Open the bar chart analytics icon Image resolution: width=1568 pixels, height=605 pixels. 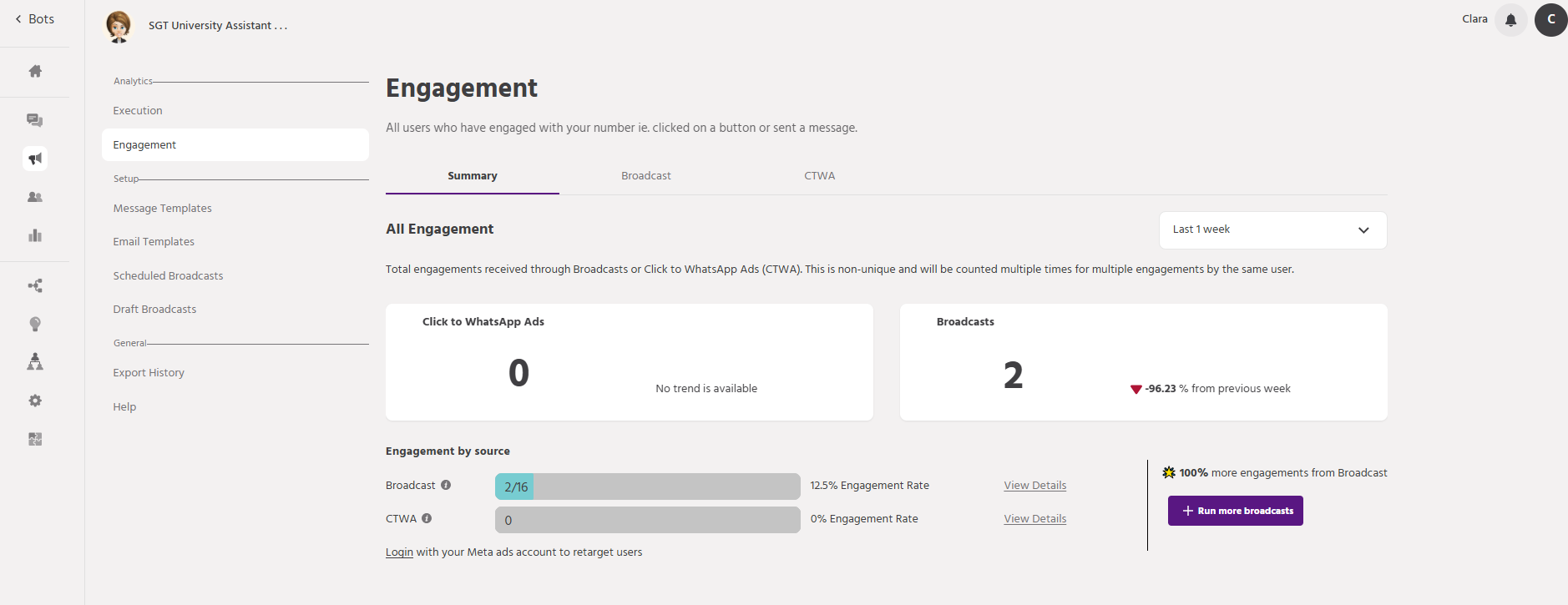coord(35,235)
